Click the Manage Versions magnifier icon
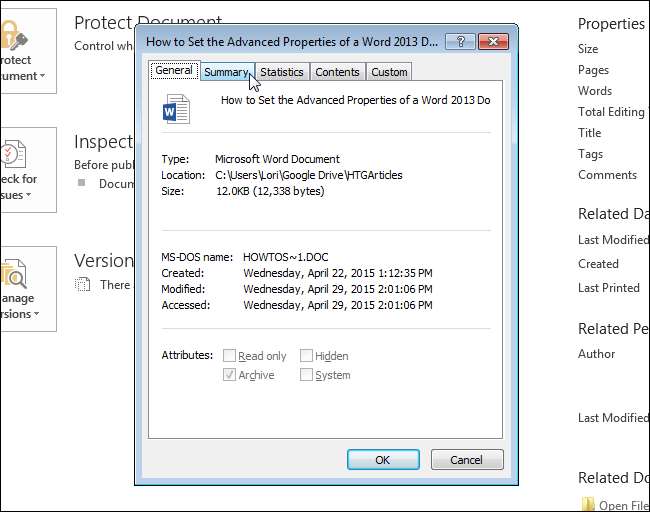Image resolution: width=650 pixels, height=512 pixels. pos(14,274)
